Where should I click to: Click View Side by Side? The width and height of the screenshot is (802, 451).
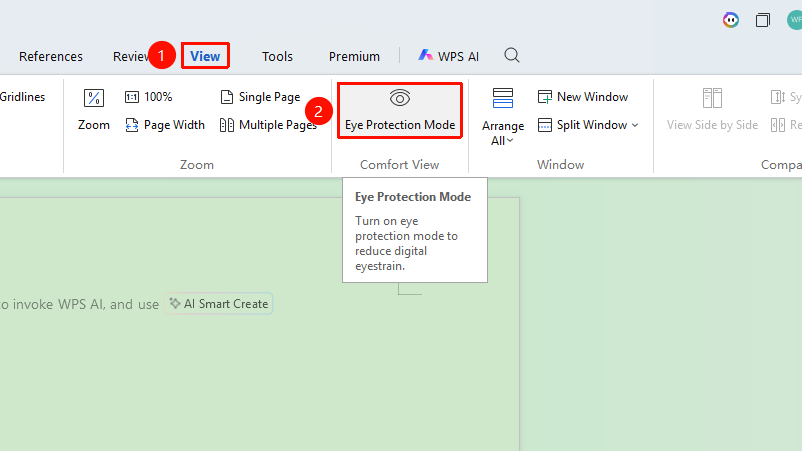point(712,110)
